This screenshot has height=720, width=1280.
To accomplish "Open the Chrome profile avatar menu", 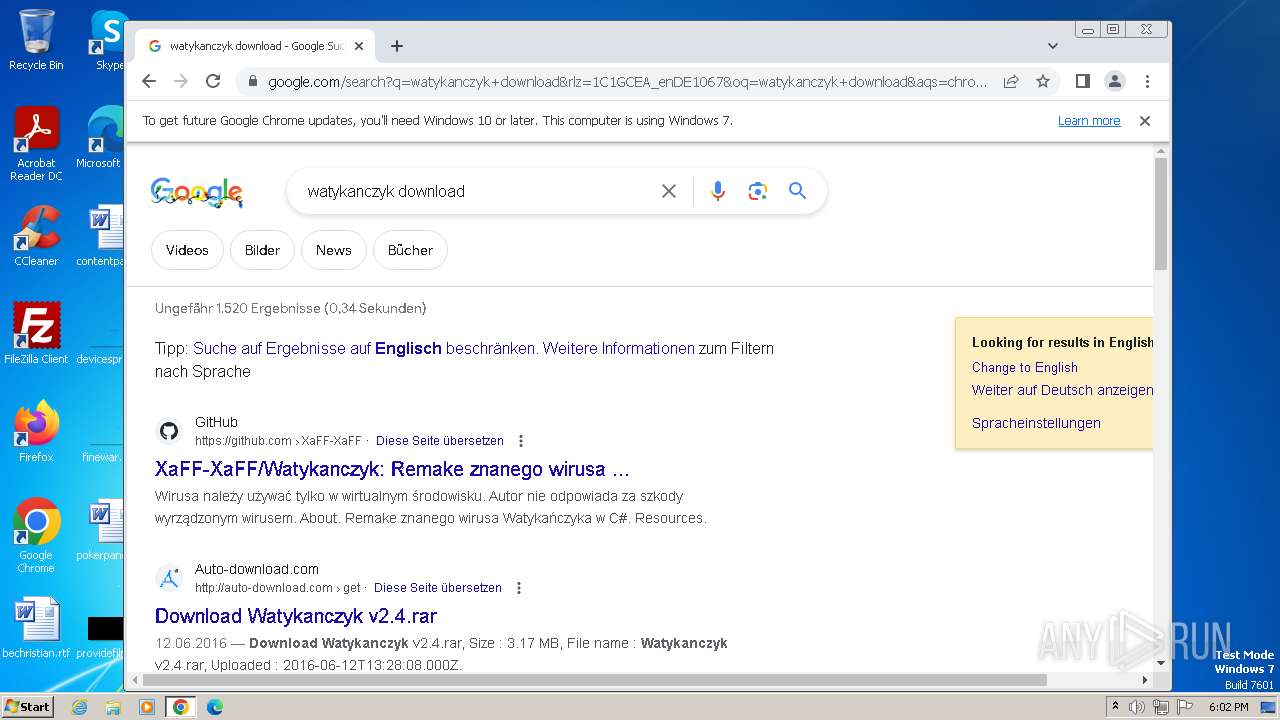I will click(1114, 81).
